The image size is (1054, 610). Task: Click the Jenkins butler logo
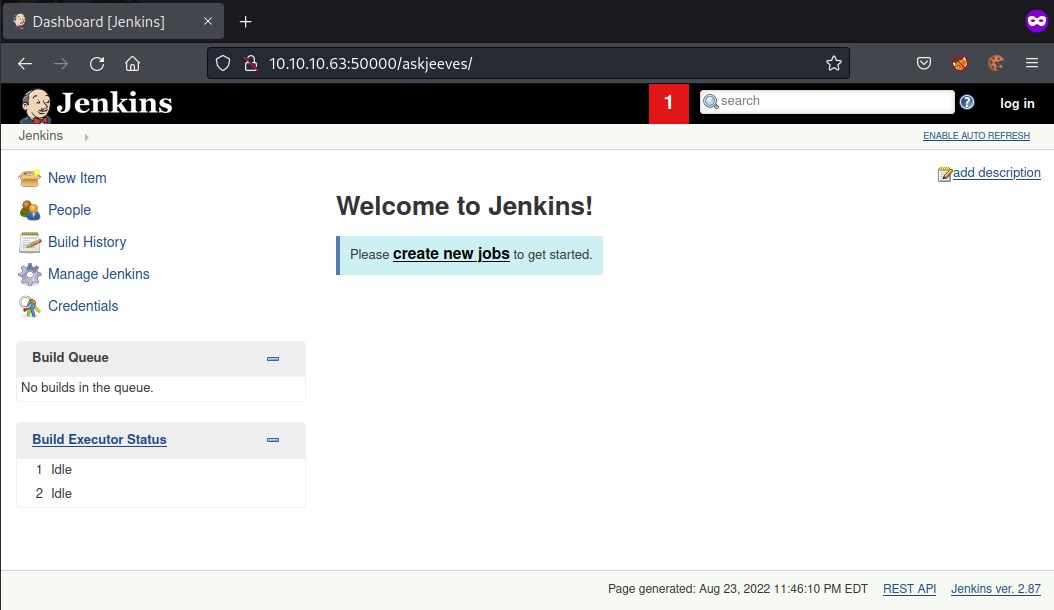(36, 104)
